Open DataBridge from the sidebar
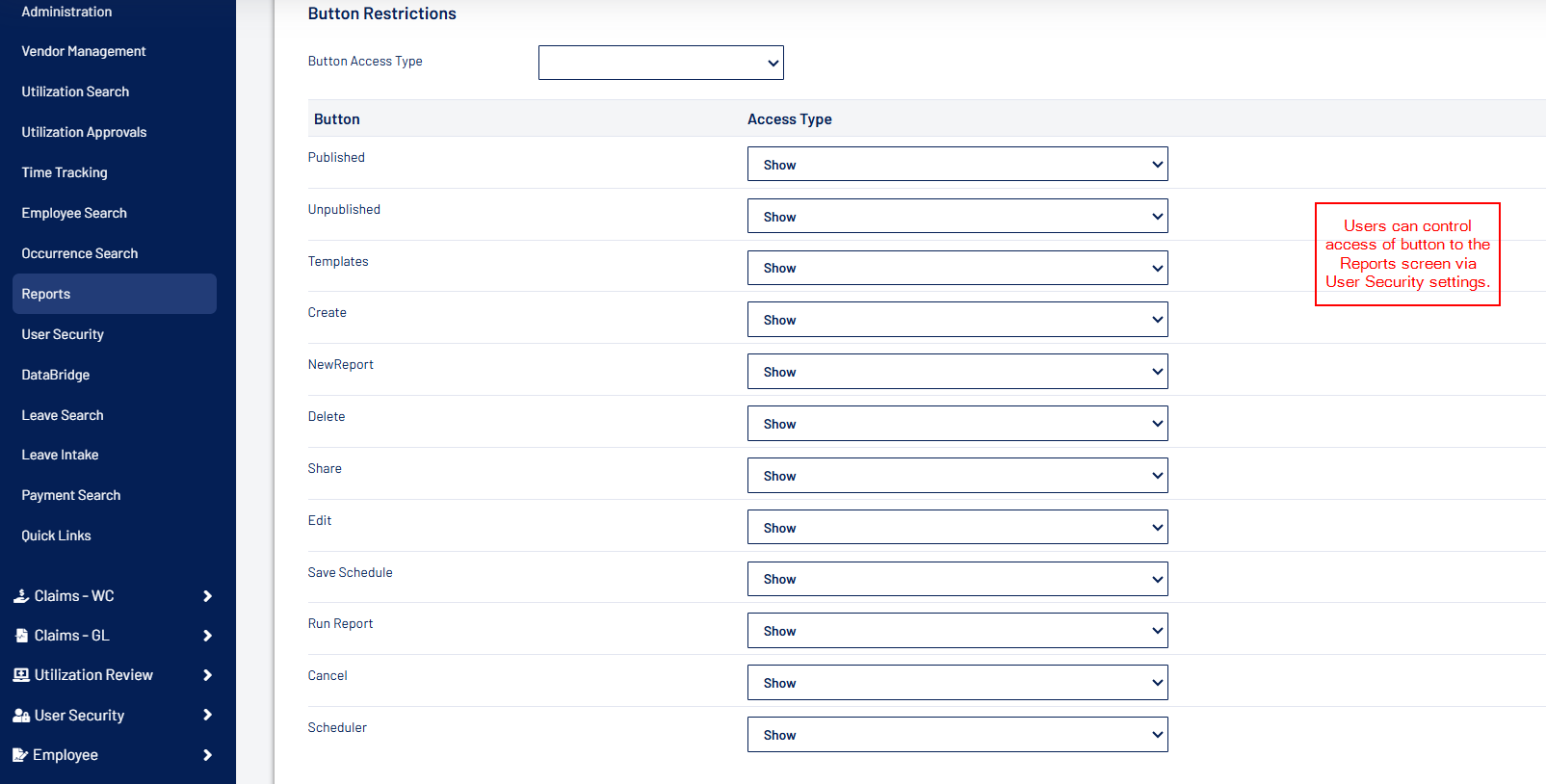 pos(56,375)
